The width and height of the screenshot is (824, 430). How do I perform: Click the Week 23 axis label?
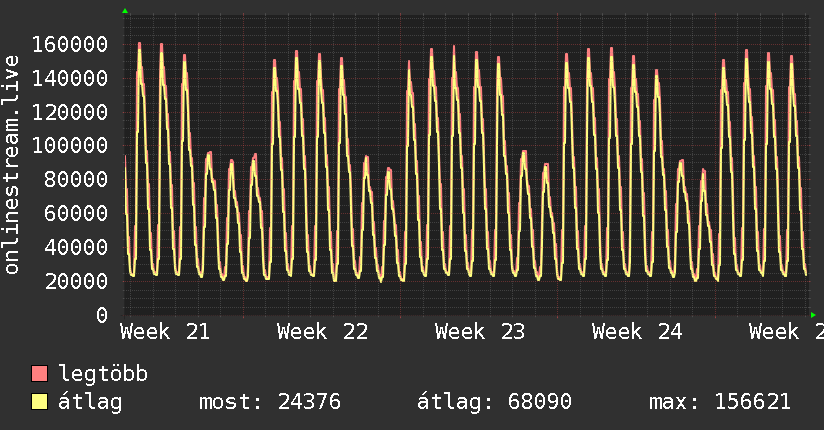[480, 332]
